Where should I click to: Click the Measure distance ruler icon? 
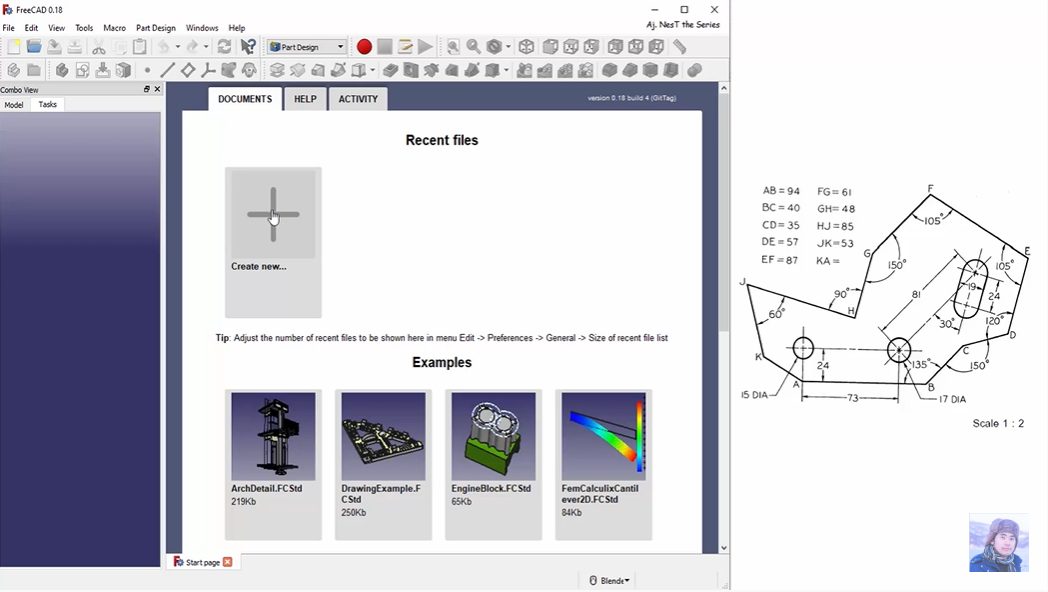(x=680, y=47)
